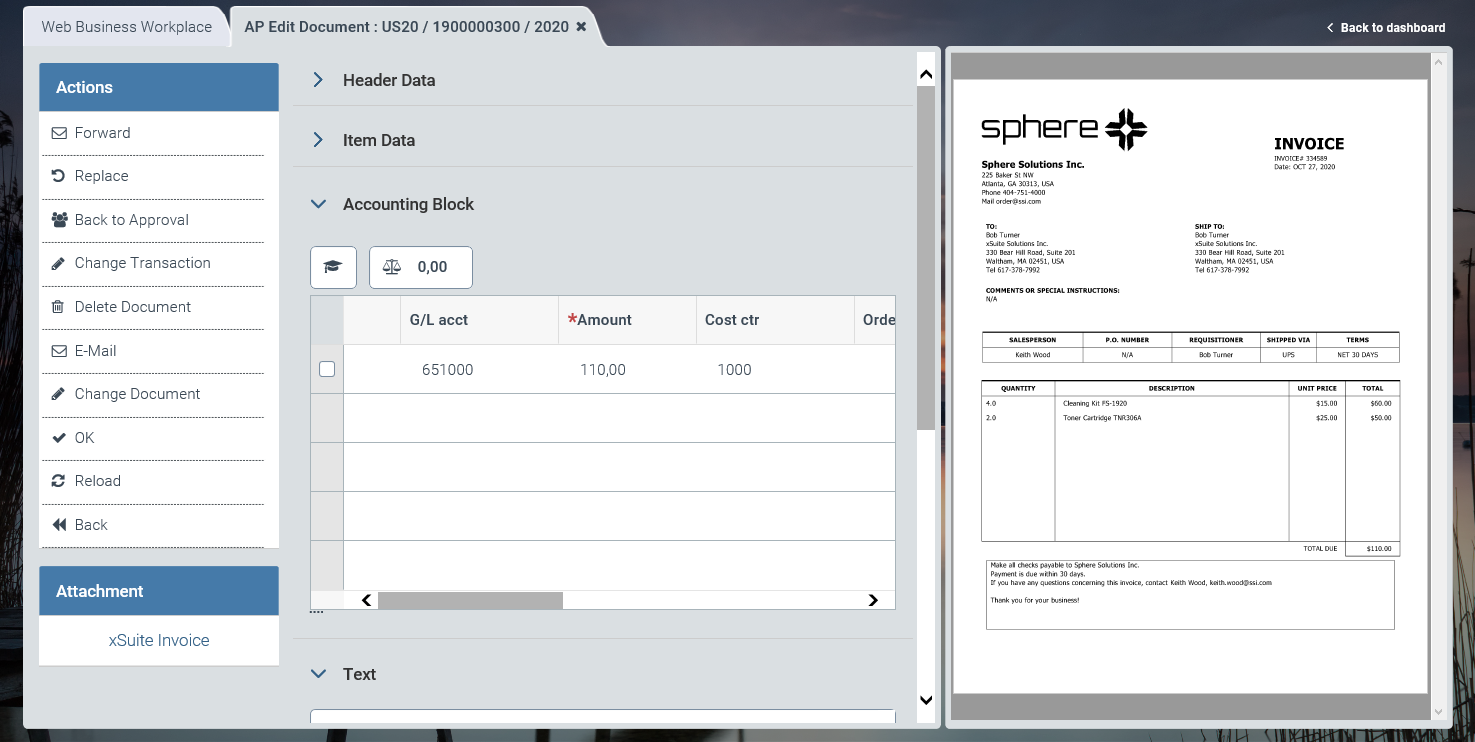The image size is (1475, 742).
Task: Click the accounting table horizontal scrollbar thumb
Action: [470, 600]
